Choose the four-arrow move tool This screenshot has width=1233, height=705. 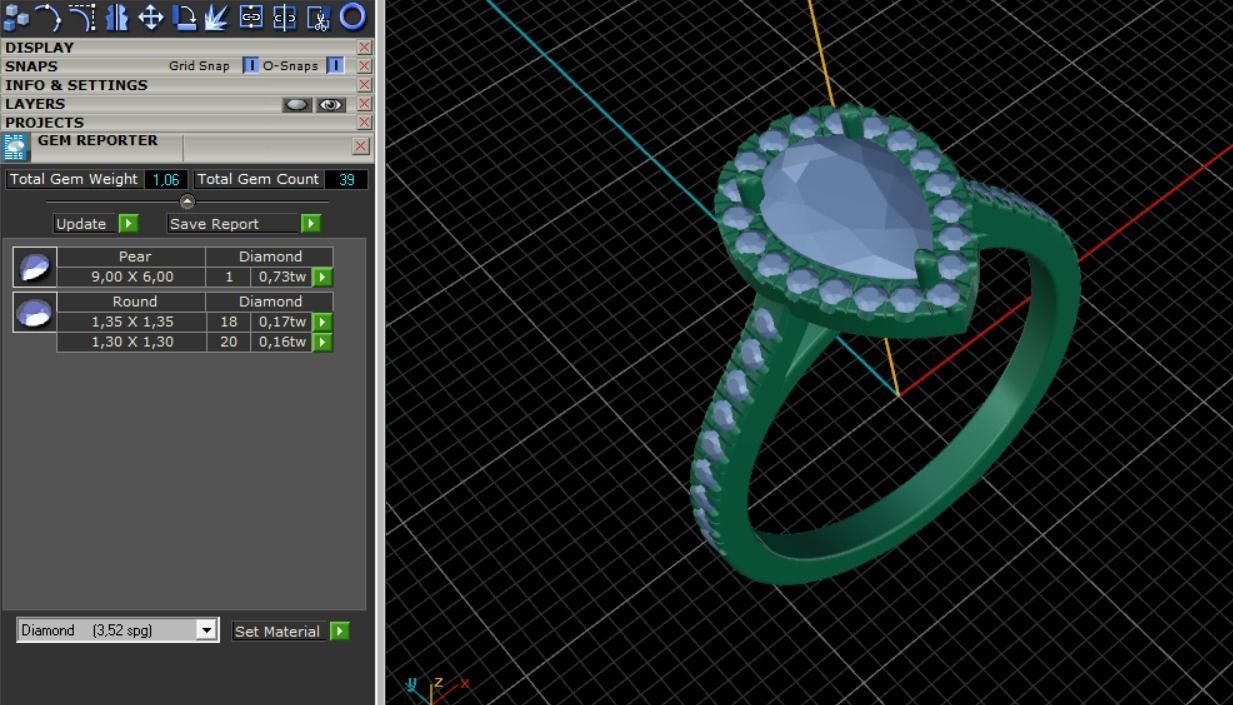point(150,17)
